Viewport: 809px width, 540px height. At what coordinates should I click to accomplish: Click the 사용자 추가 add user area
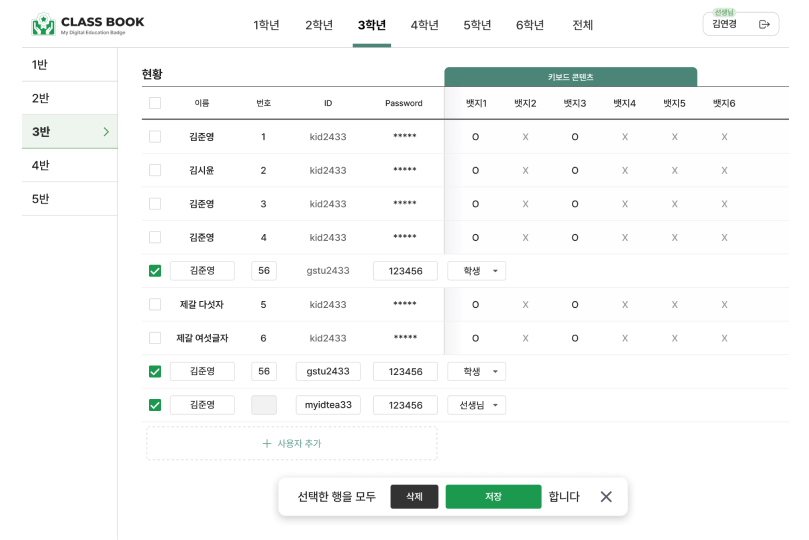(291, 443)
